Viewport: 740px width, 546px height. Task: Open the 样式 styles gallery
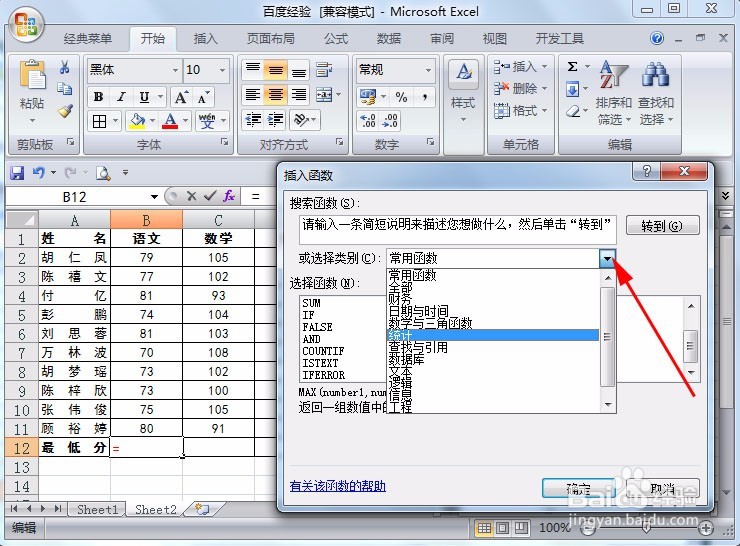click(x=463, y=90)
